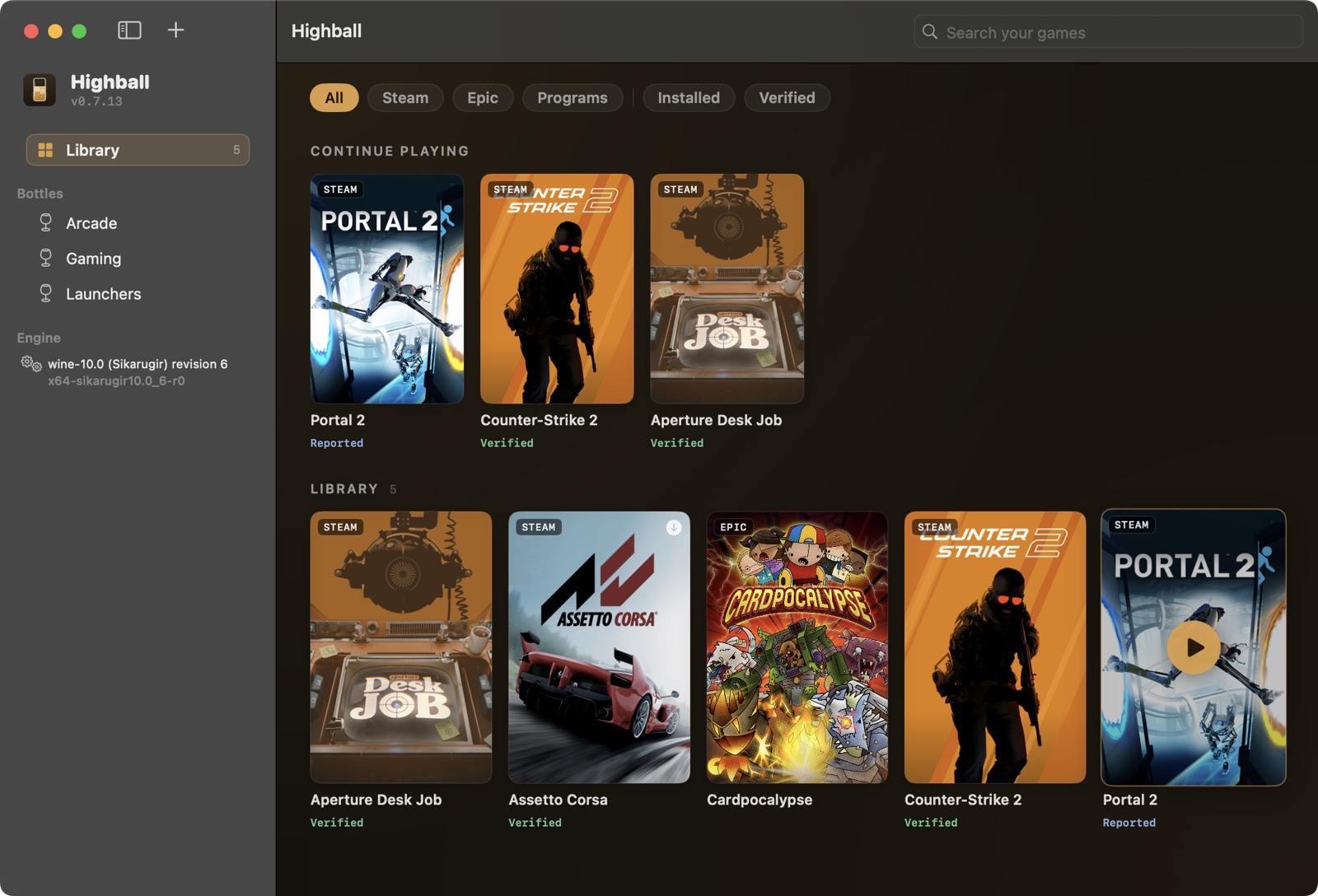Click the x64-sikarugir10.0_6-r0 engine text

coord(116,381)
